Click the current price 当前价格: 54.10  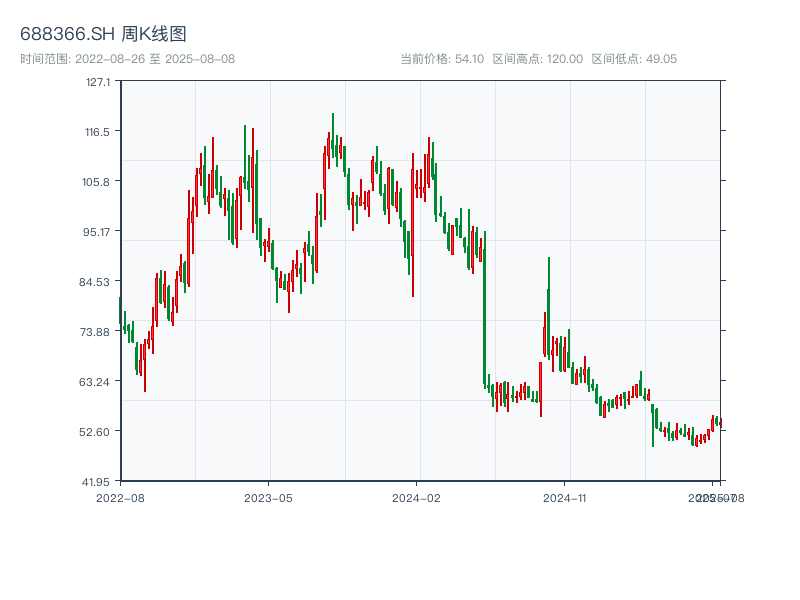[x=442, y=59]
